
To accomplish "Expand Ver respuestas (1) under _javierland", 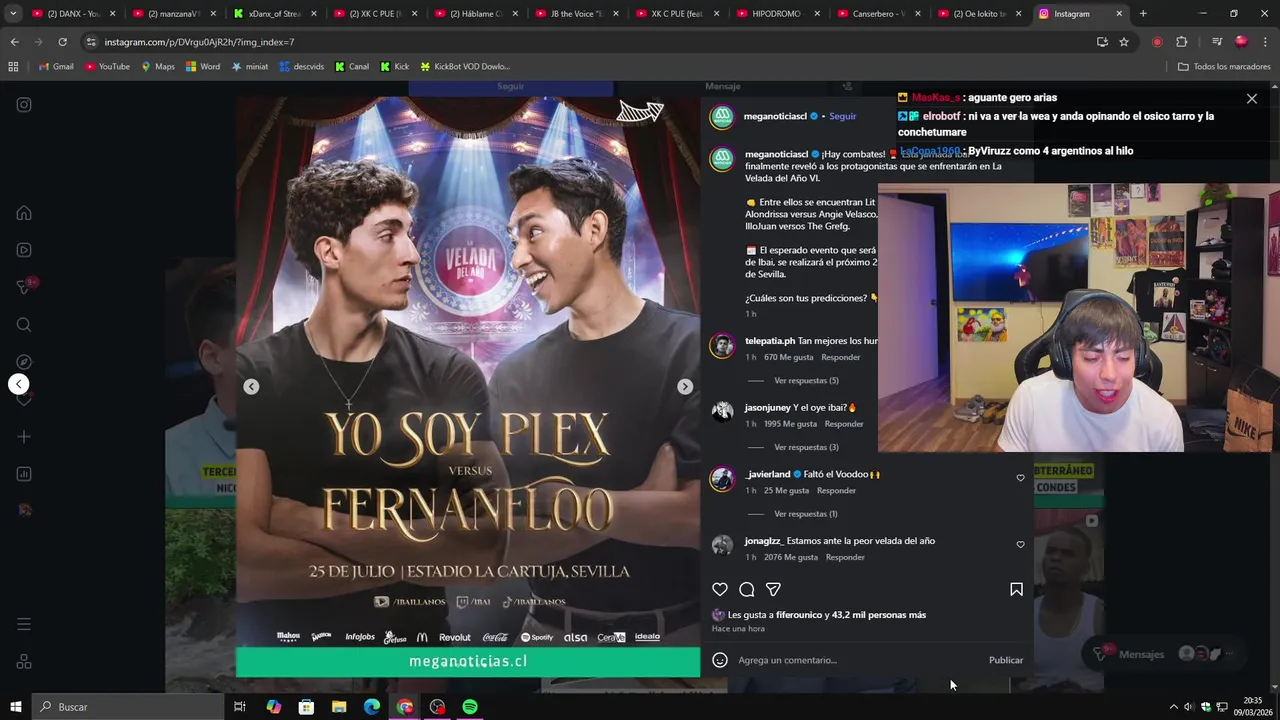I will tap(806, 514).
